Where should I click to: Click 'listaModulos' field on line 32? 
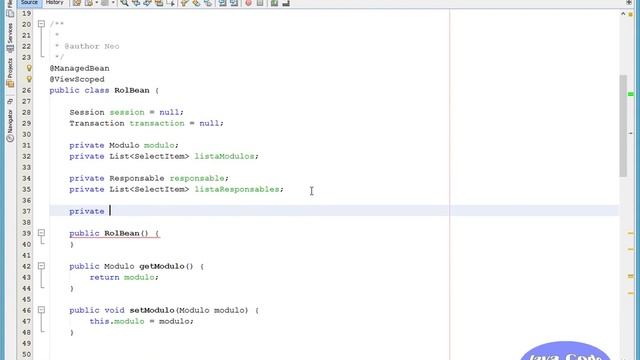pos(224,156)
